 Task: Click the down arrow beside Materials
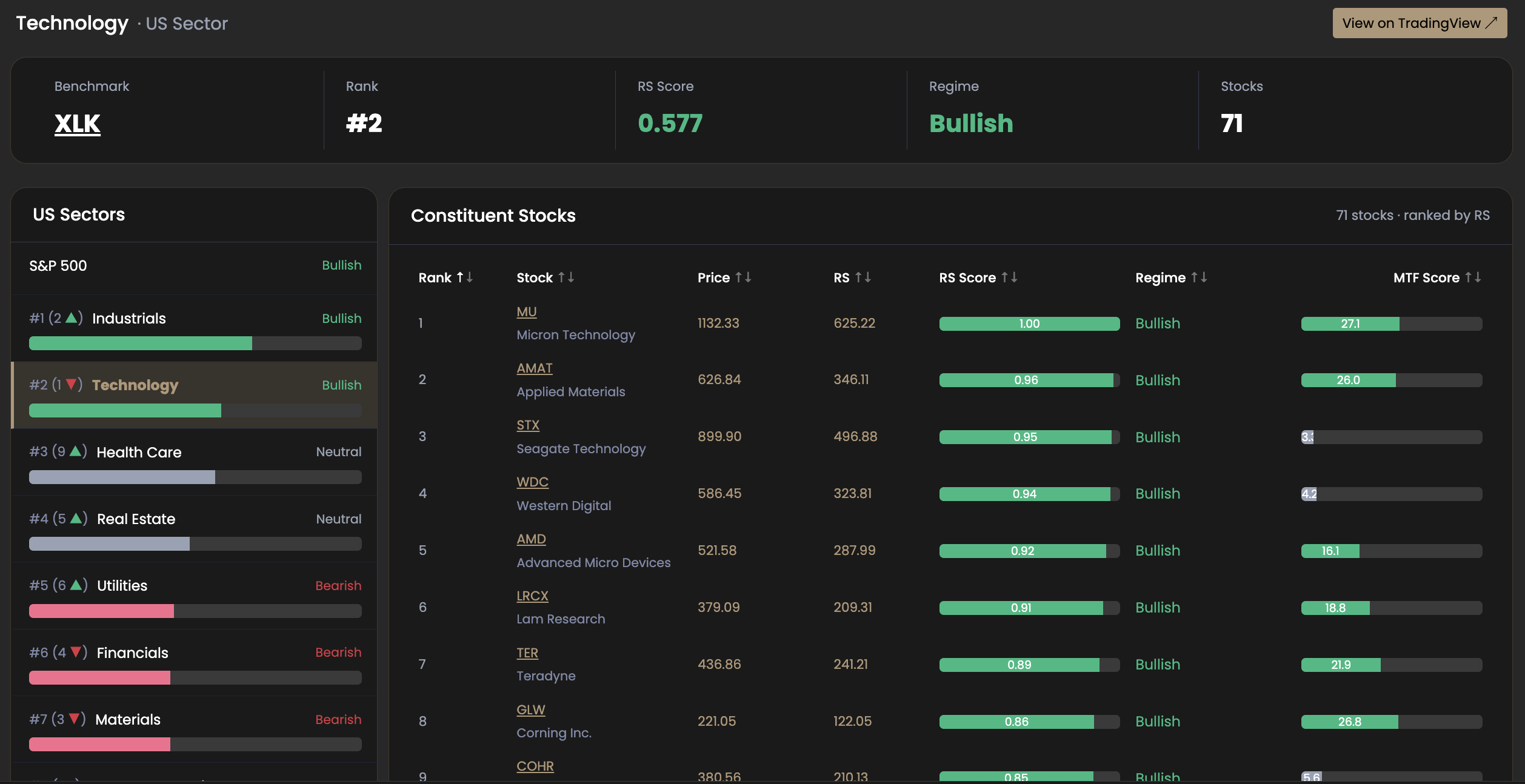click(75, 719)
